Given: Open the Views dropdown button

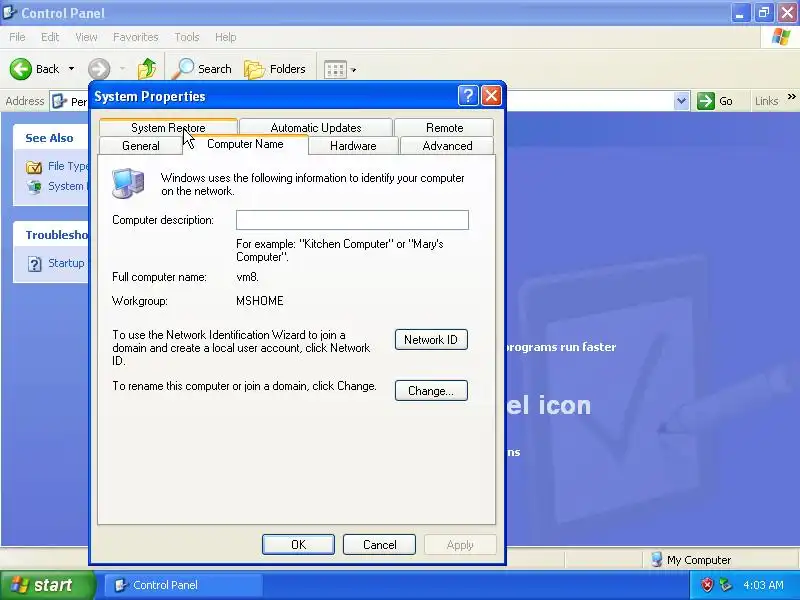Looking at the screenshot, I should (x=340, y=69).
